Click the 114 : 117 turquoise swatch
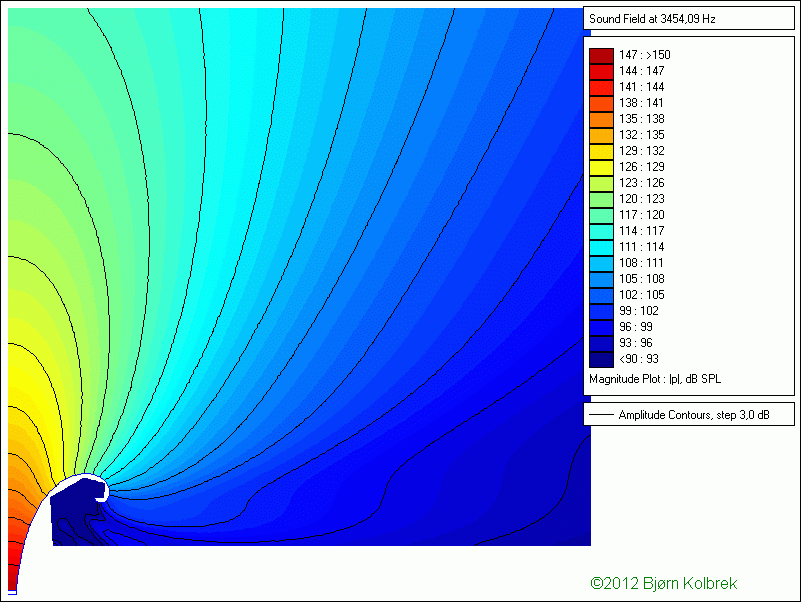Image resolution: width=801 pixels, height=602 pixels. pyautogui.click(x=601, y=231)
